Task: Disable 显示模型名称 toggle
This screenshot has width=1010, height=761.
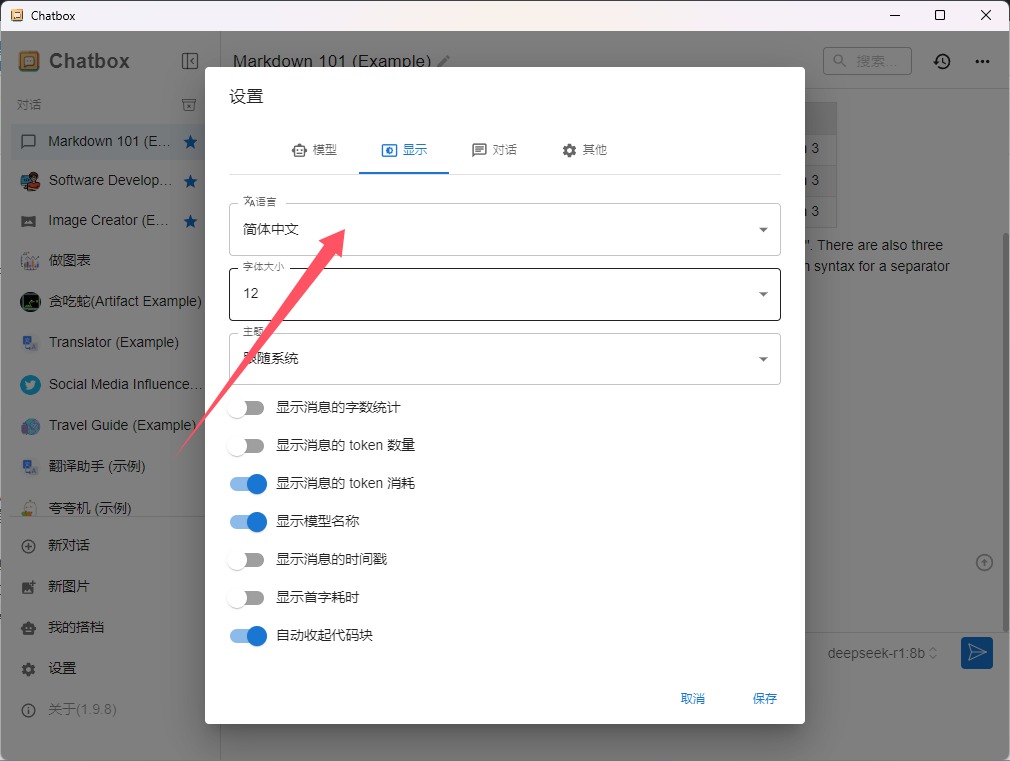Action: click(248, 521)
